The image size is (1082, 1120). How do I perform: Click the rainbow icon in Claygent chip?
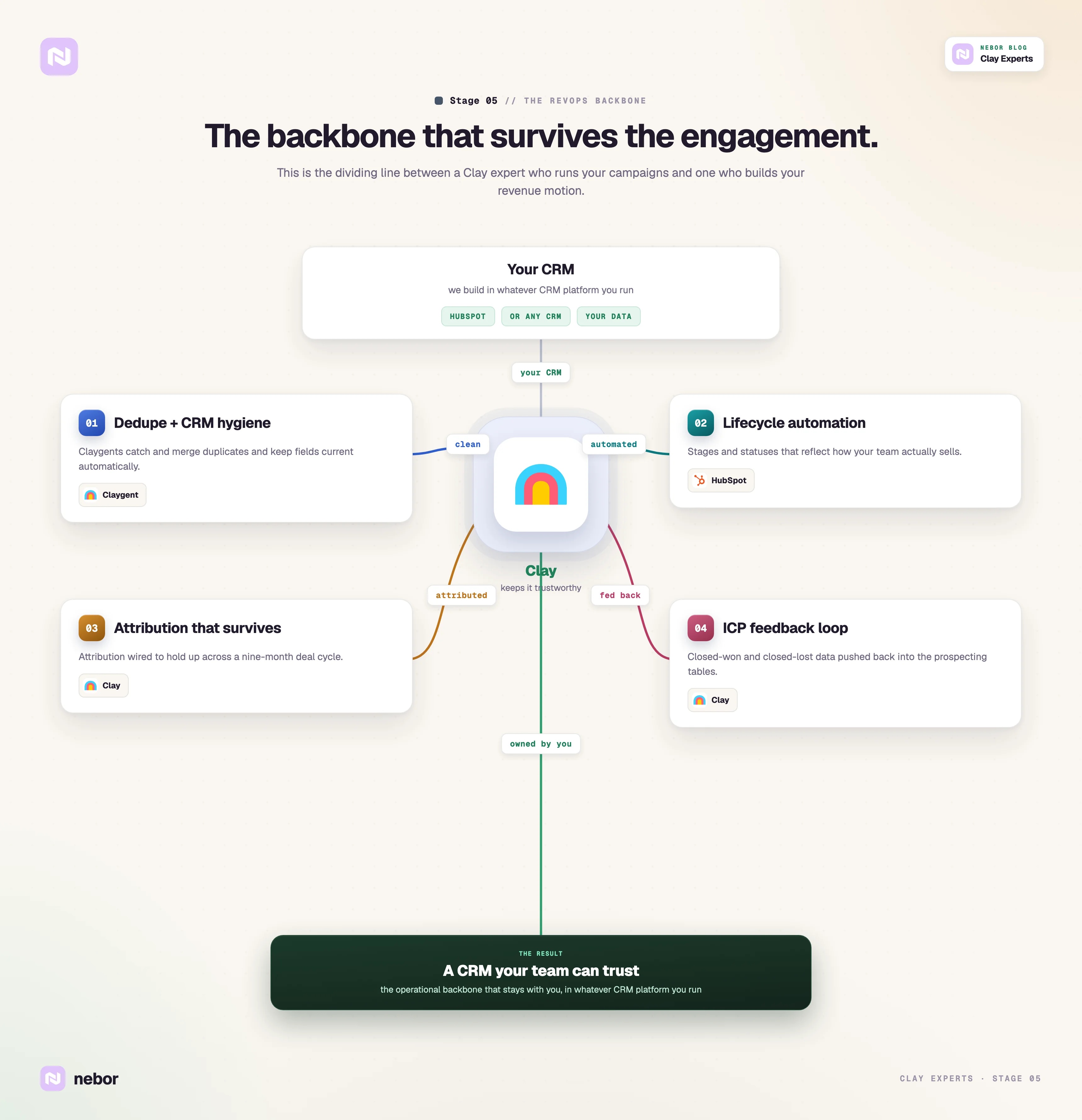pyautogui.click(x=91, y=495)
